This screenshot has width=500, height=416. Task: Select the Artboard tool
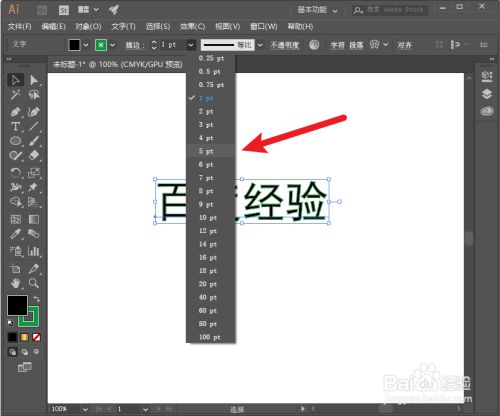[x=15, y=269]
